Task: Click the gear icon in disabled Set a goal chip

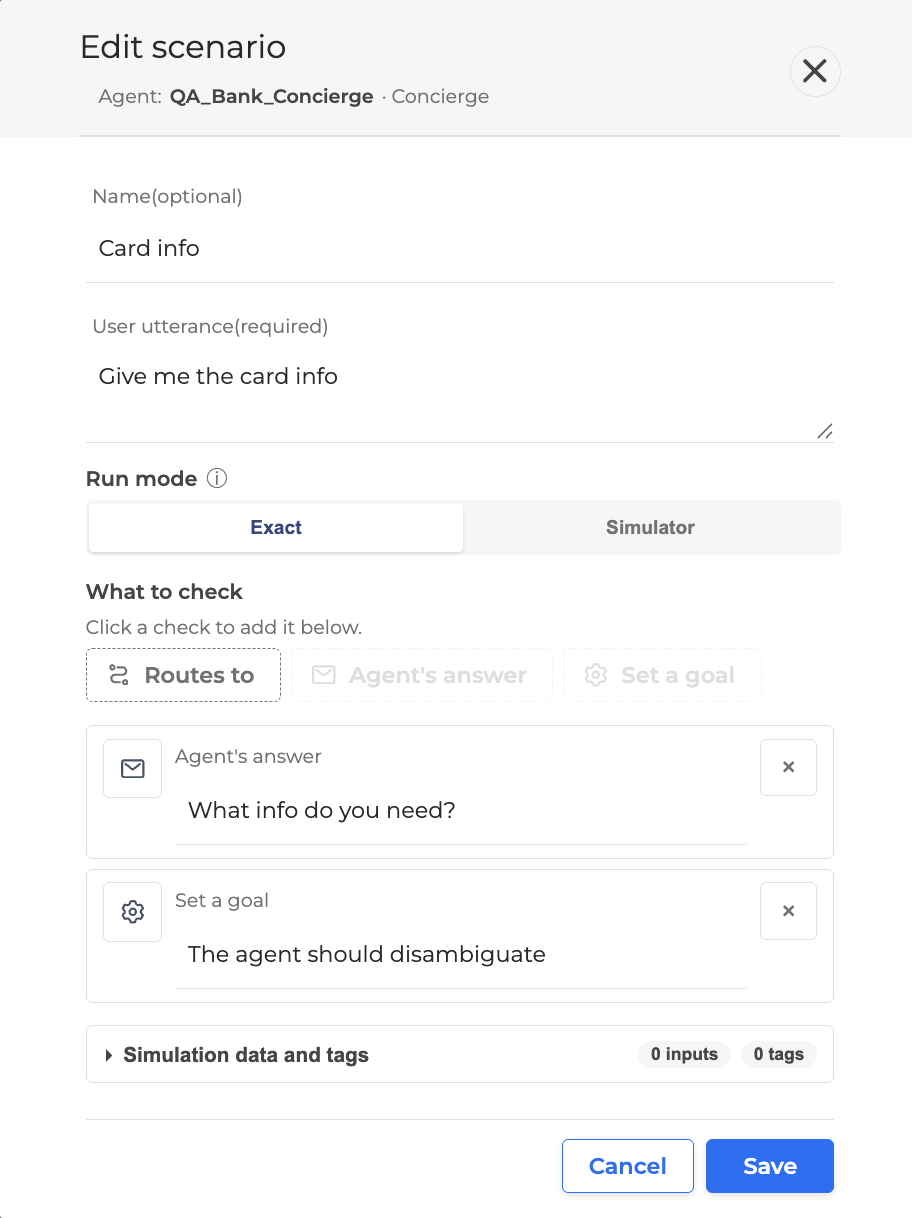Action: pos(595,675)
